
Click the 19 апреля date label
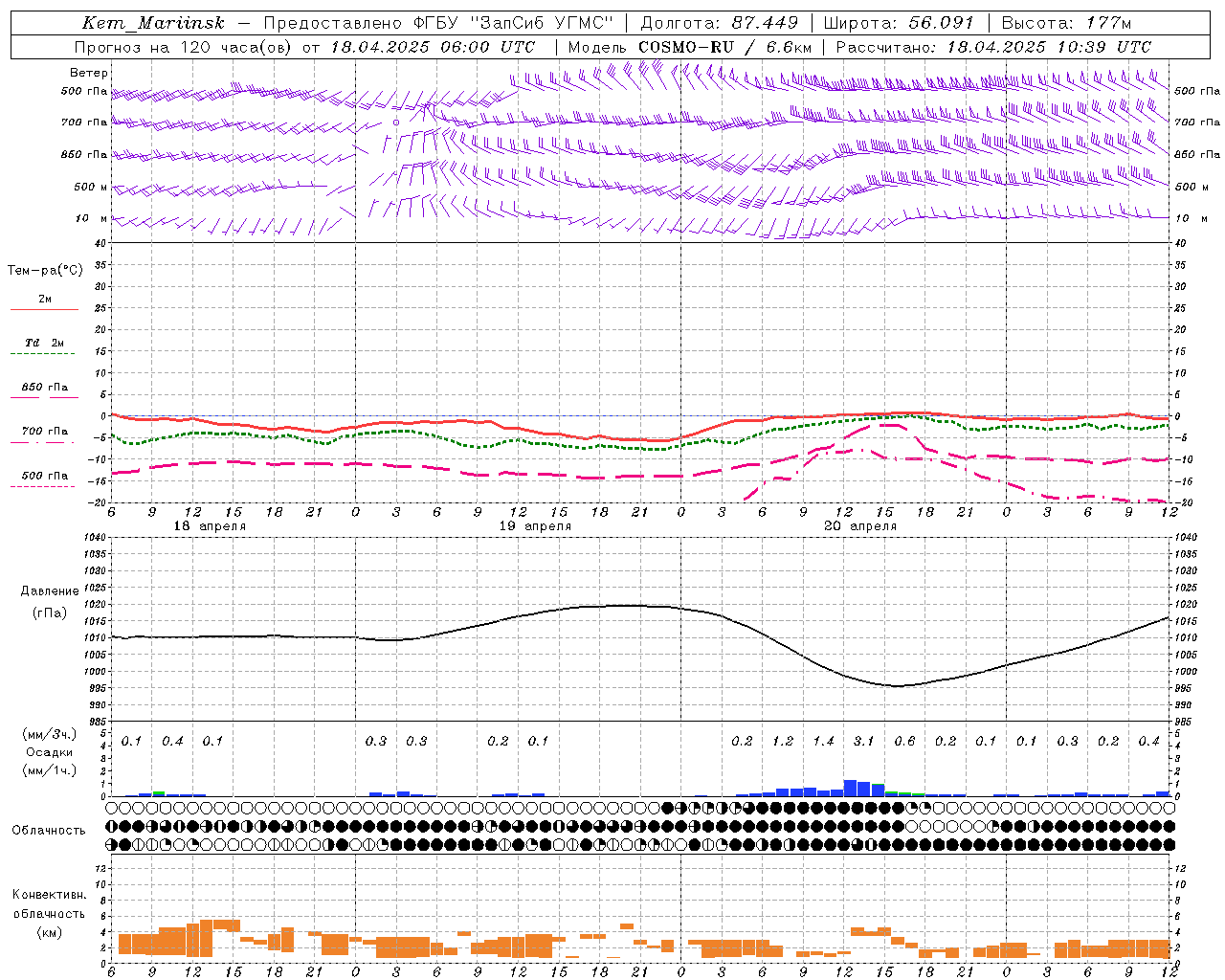(x=535, y=526)
